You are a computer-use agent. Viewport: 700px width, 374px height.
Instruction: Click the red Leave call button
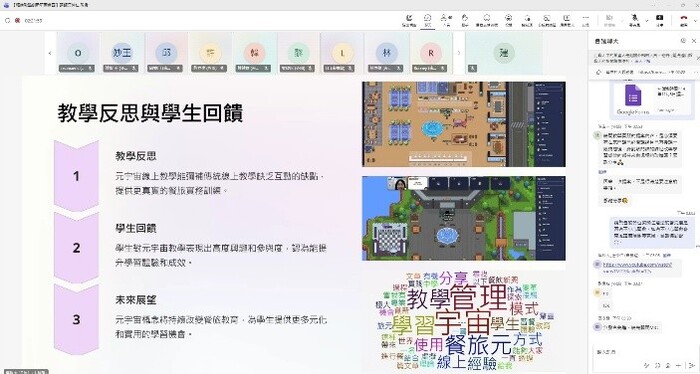(x=683, y=20)
